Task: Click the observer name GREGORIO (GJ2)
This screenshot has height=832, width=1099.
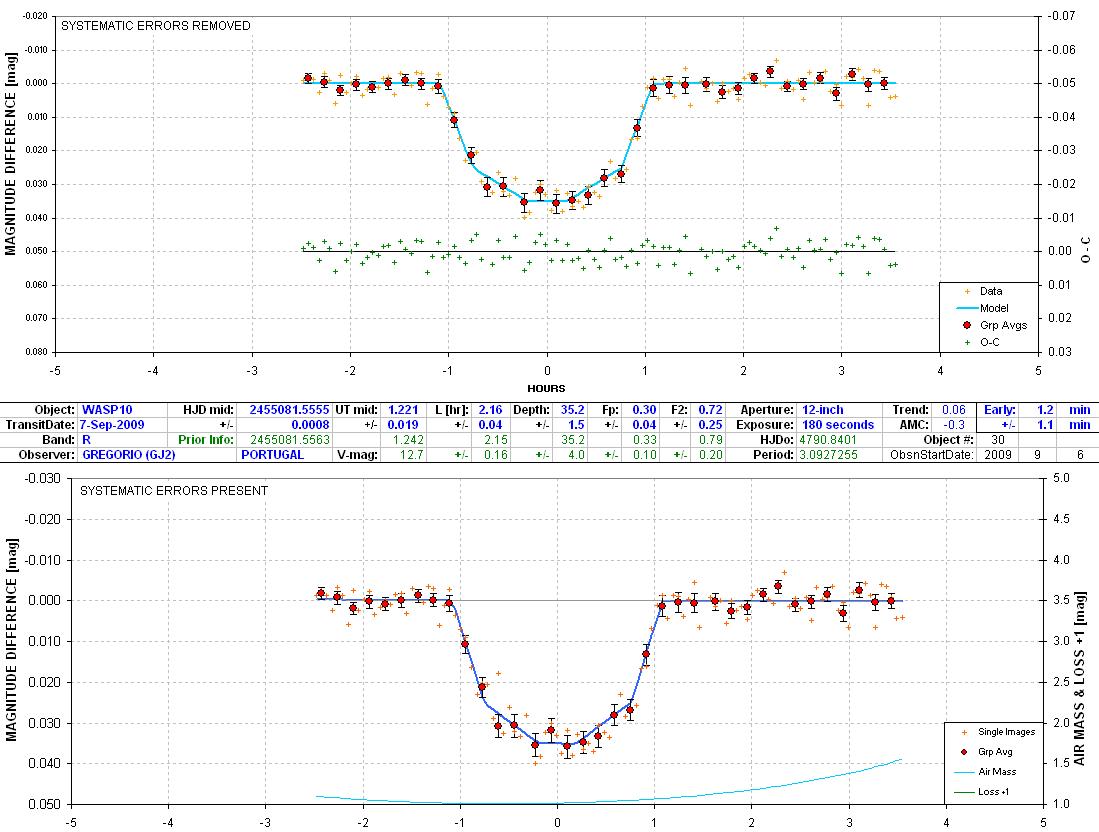Action: click(x=129, y=454)
